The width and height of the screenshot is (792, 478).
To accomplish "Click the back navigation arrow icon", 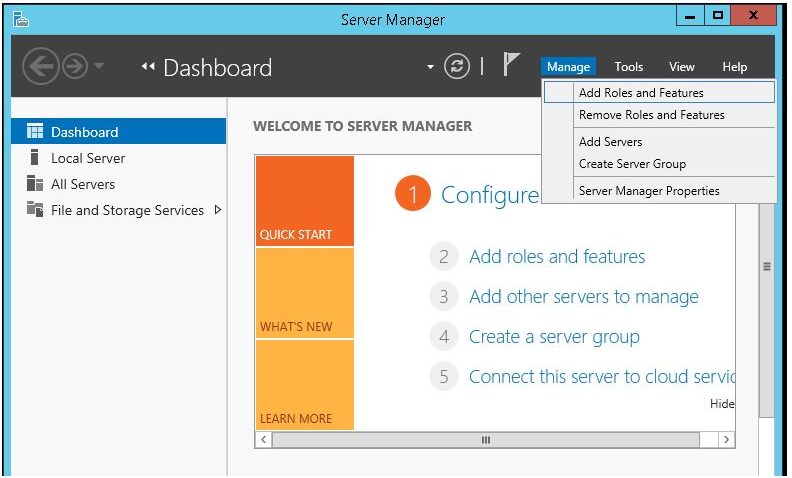I will coord(40,66).
